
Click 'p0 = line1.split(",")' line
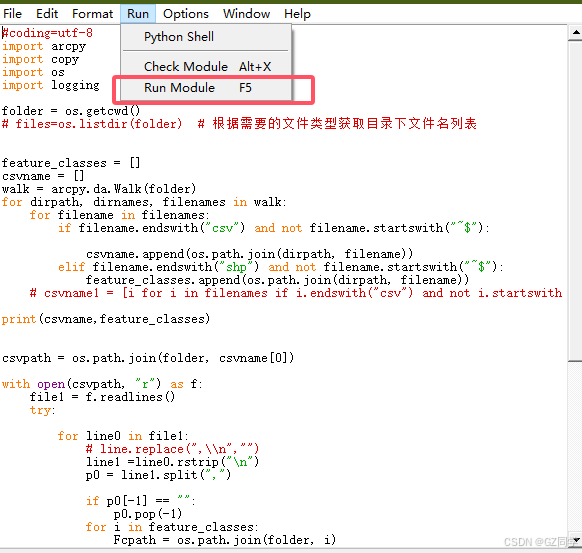coord(158,475)
